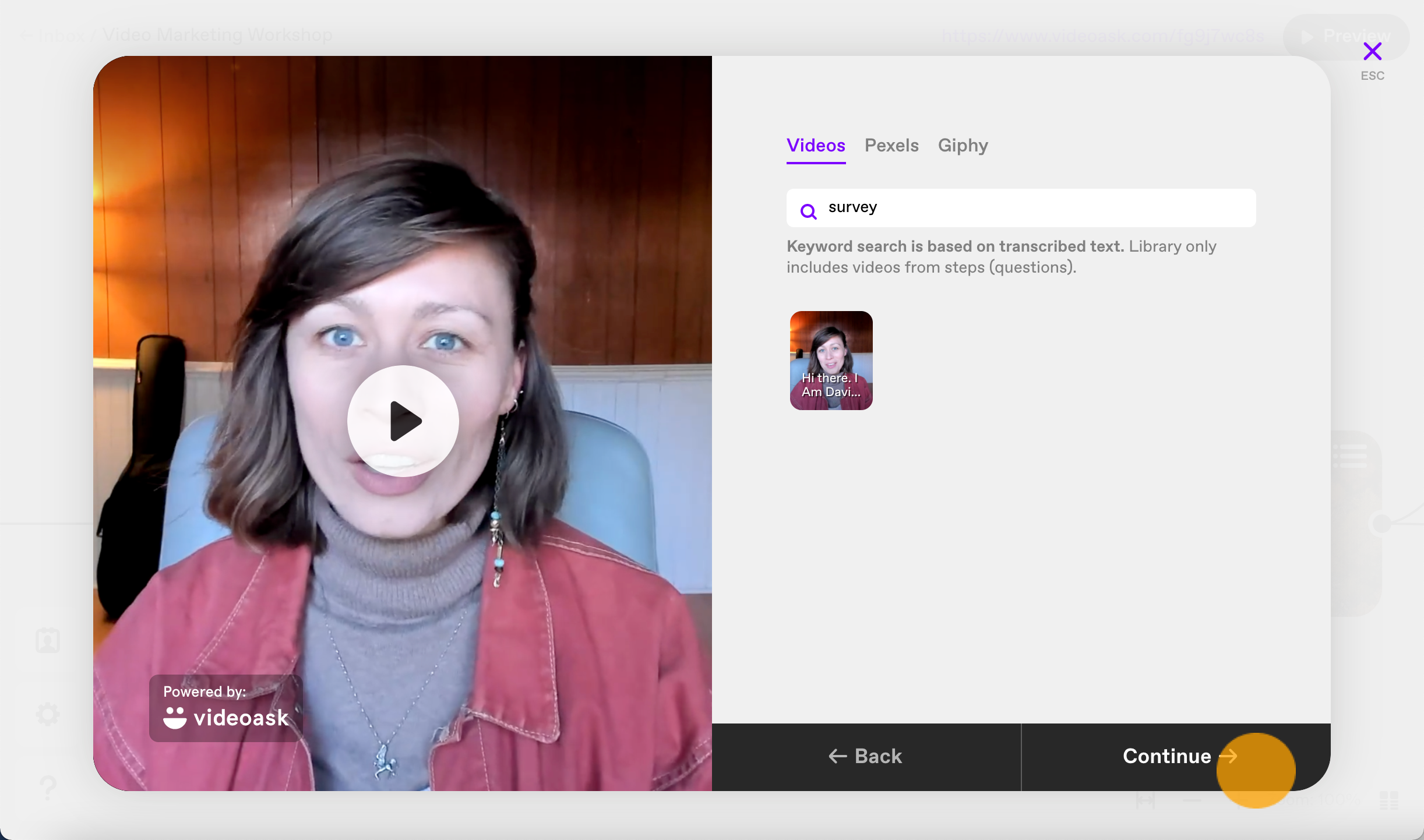Viewport: 1424px width, 840px height.
Task: Click the list icon on the background step card
Action: point(1349,456)
